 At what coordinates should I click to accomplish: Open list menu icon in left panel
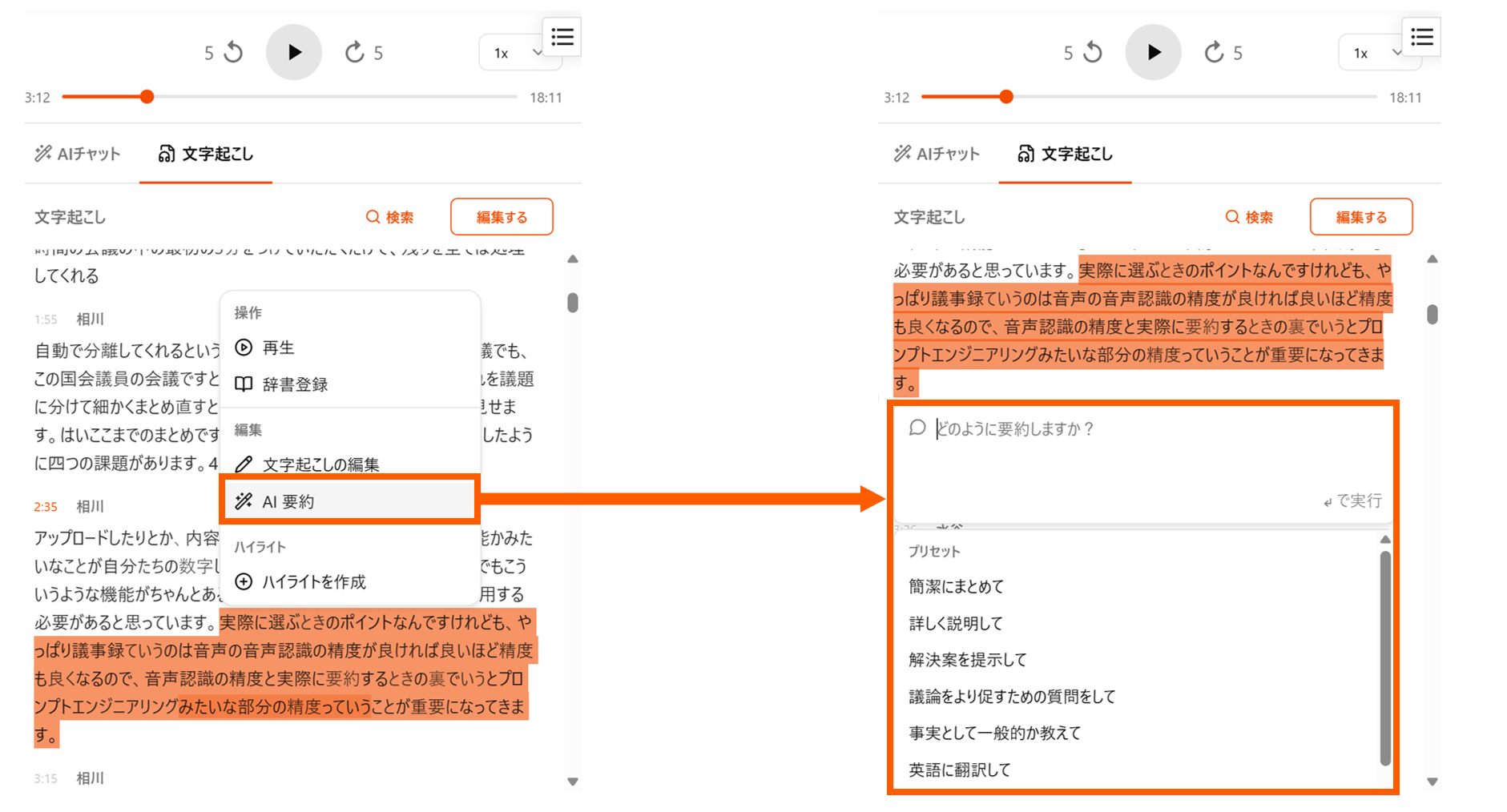[x=562, y=37]
